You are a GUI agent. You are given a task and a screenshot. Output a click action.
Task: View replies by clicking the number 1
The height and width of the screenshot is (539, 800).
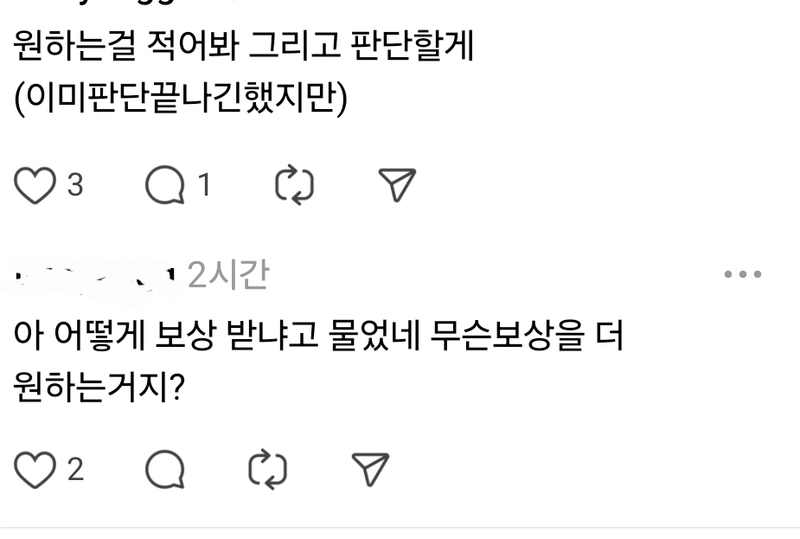(204, 185)
